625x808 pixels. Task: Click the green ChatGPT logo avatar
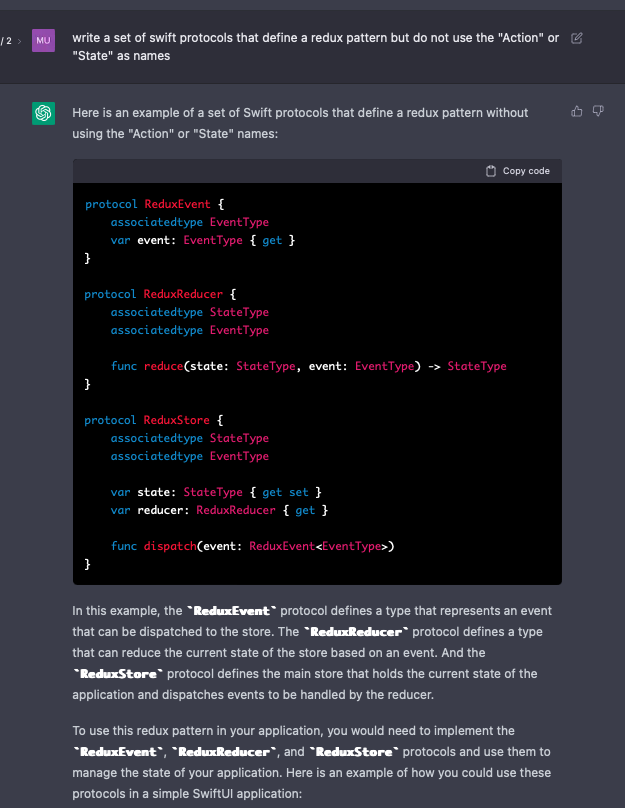(x=43, y=113)
